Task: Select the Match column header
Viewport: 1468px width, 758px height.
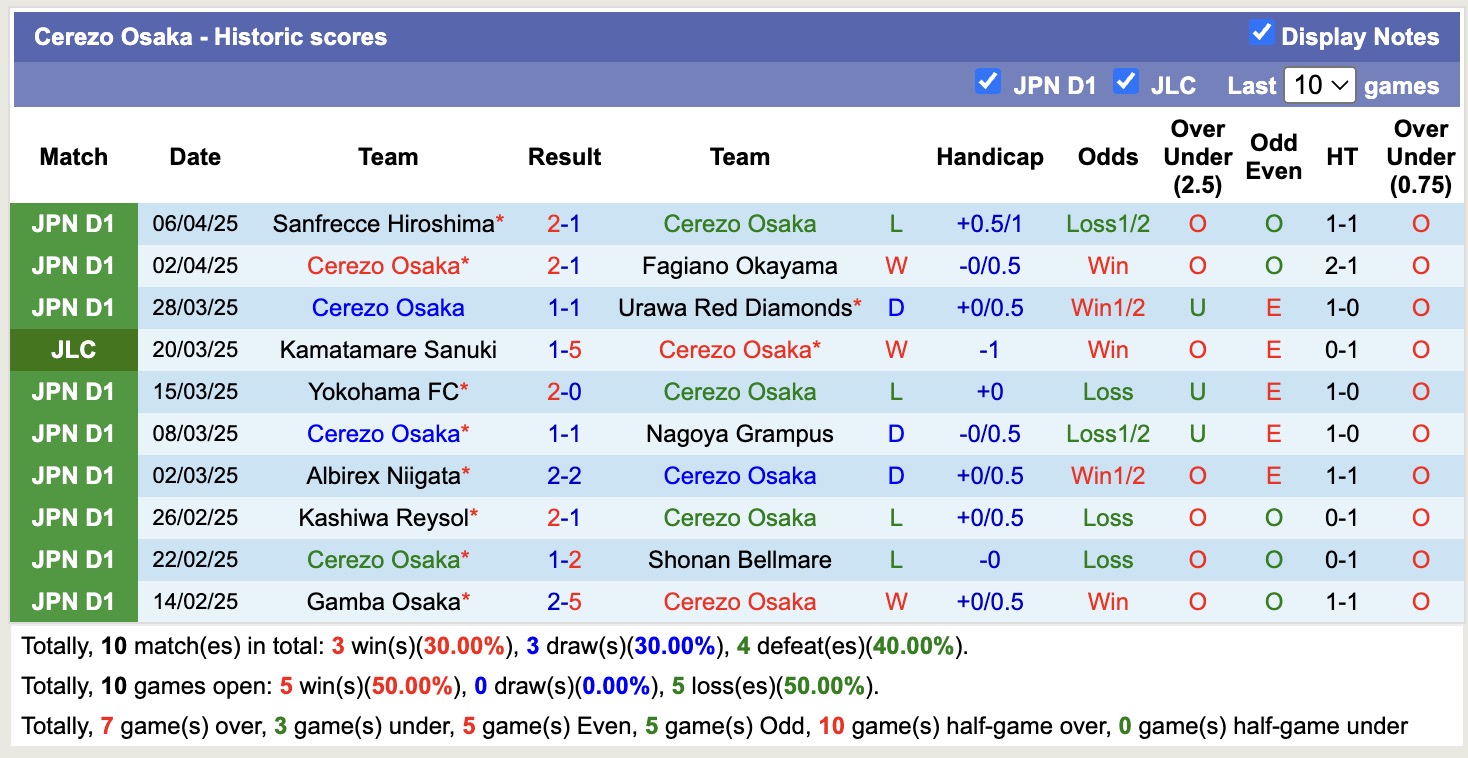Action: (73, 157)
